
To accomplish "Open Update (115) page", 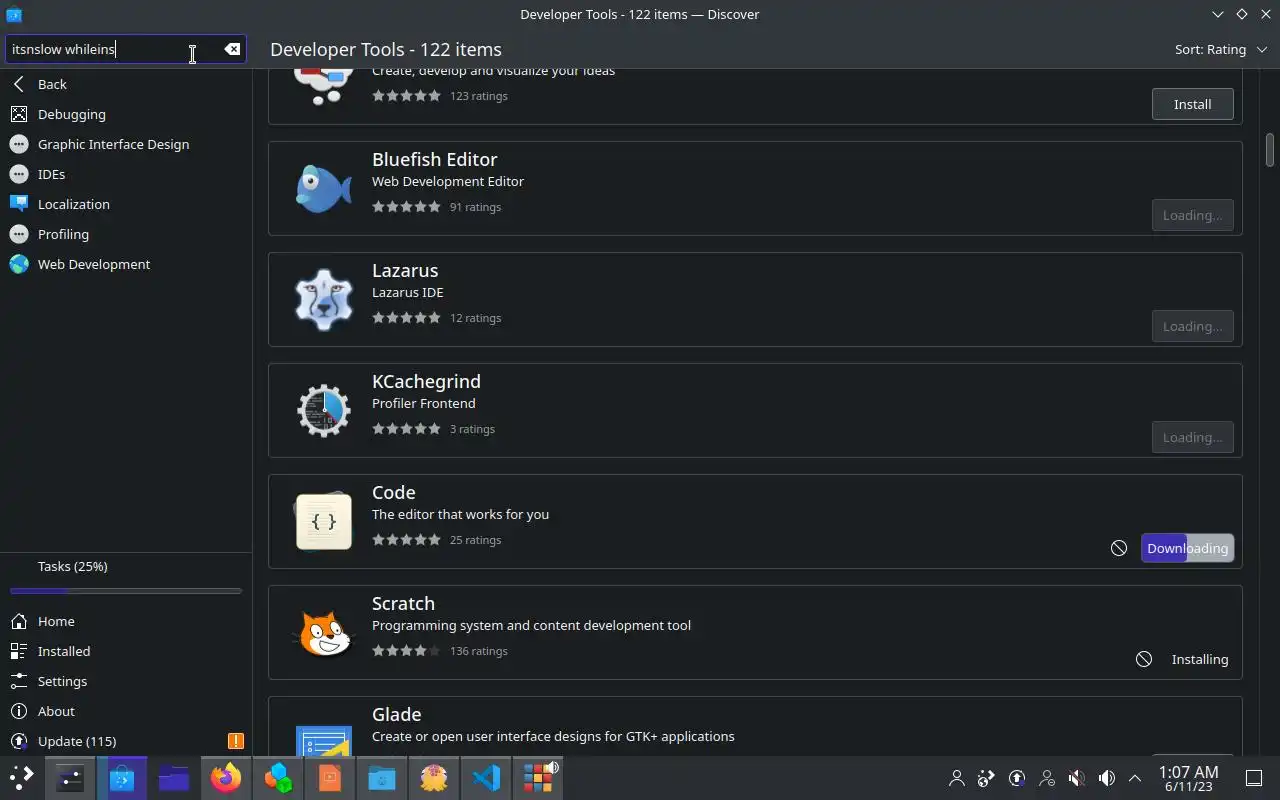I will pos(126,741).
